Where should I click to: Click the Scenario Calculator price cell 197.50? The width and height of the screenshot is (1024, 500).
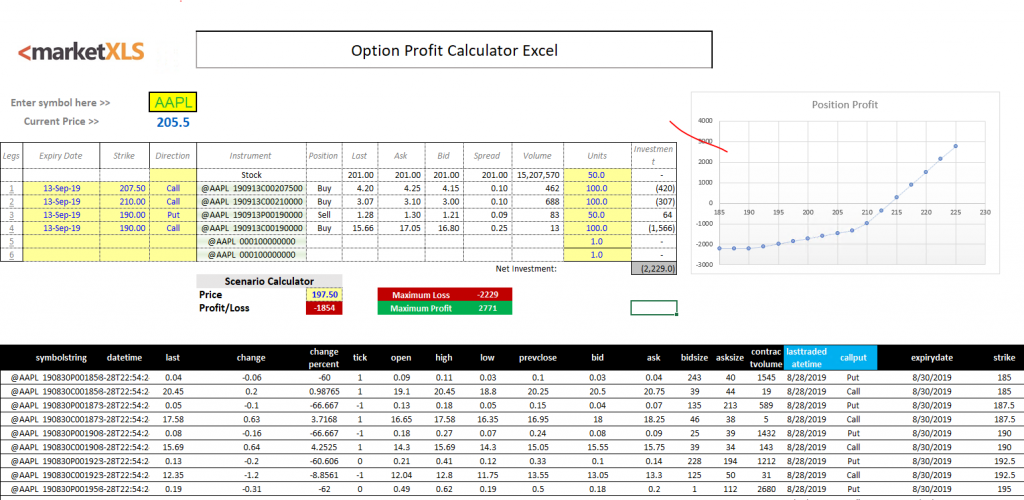click(324, 294)
